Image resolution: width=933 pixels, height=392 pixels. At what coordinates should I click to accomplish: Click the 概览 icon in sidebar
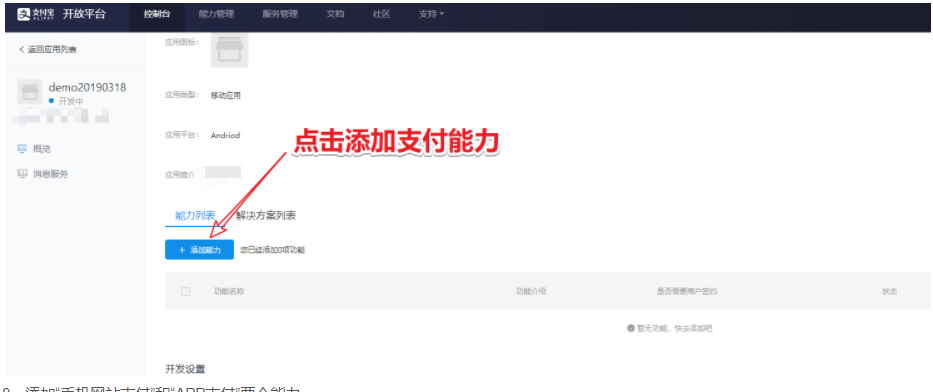(22, 149)
